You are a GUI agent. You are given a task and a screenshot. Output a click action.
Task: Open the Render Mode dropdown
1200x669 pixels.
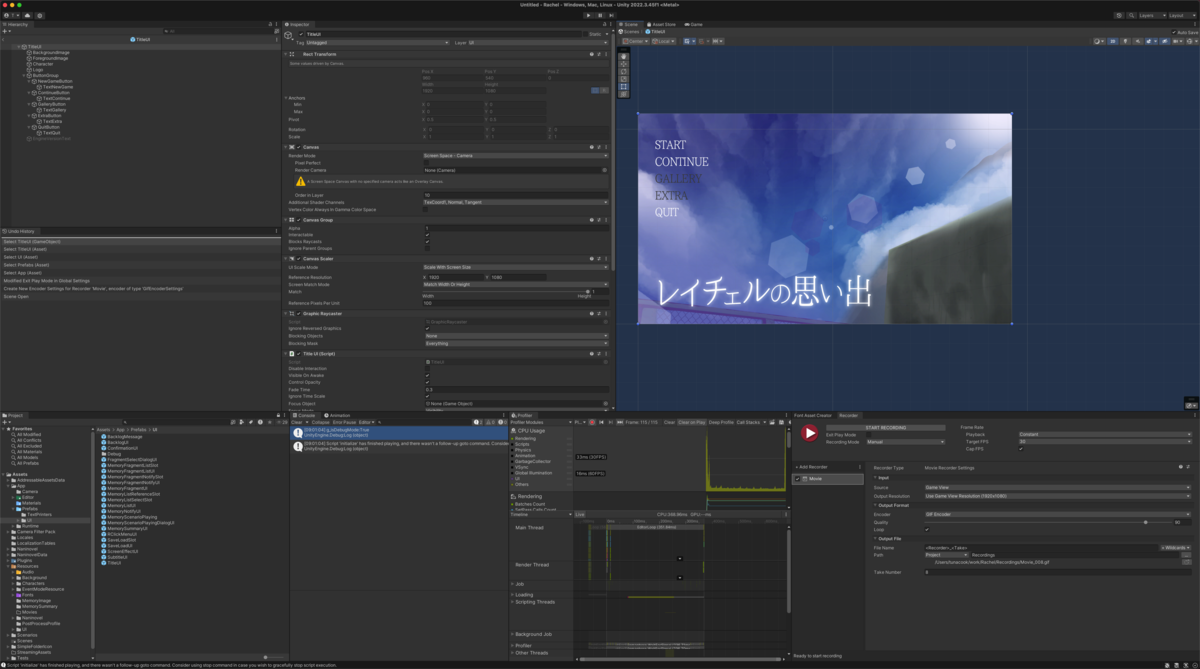pos(515,156)
